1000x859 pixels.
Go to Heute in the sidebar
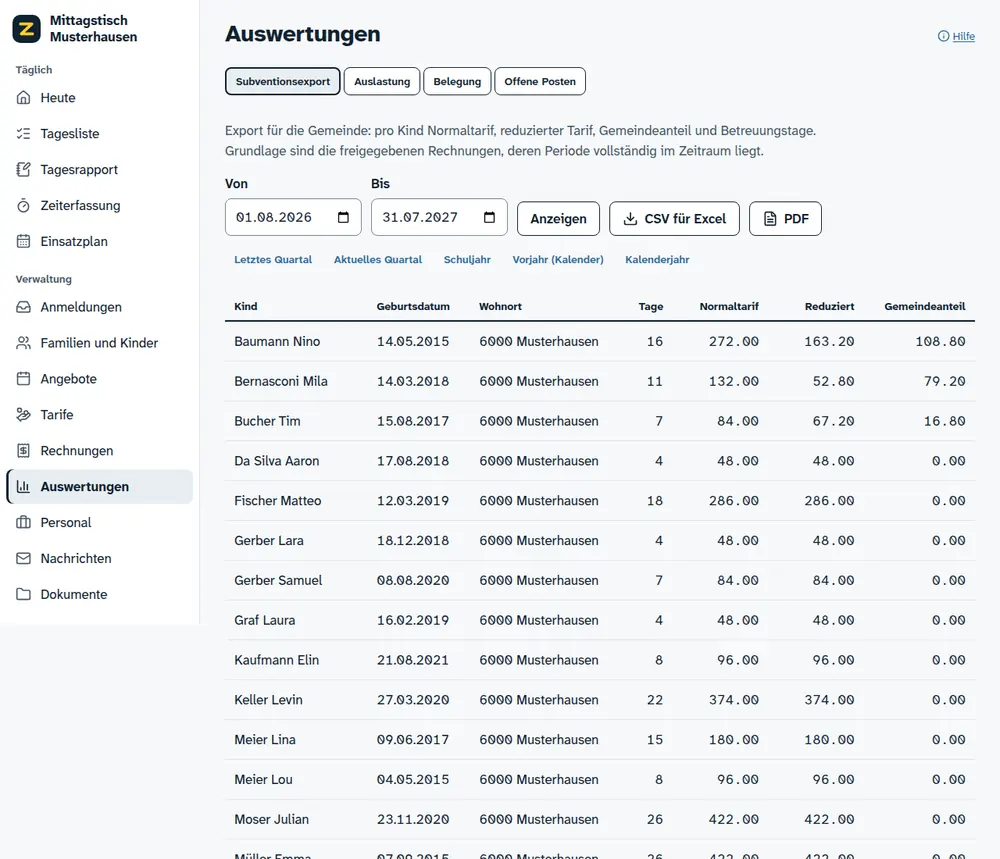click(99, 98)
